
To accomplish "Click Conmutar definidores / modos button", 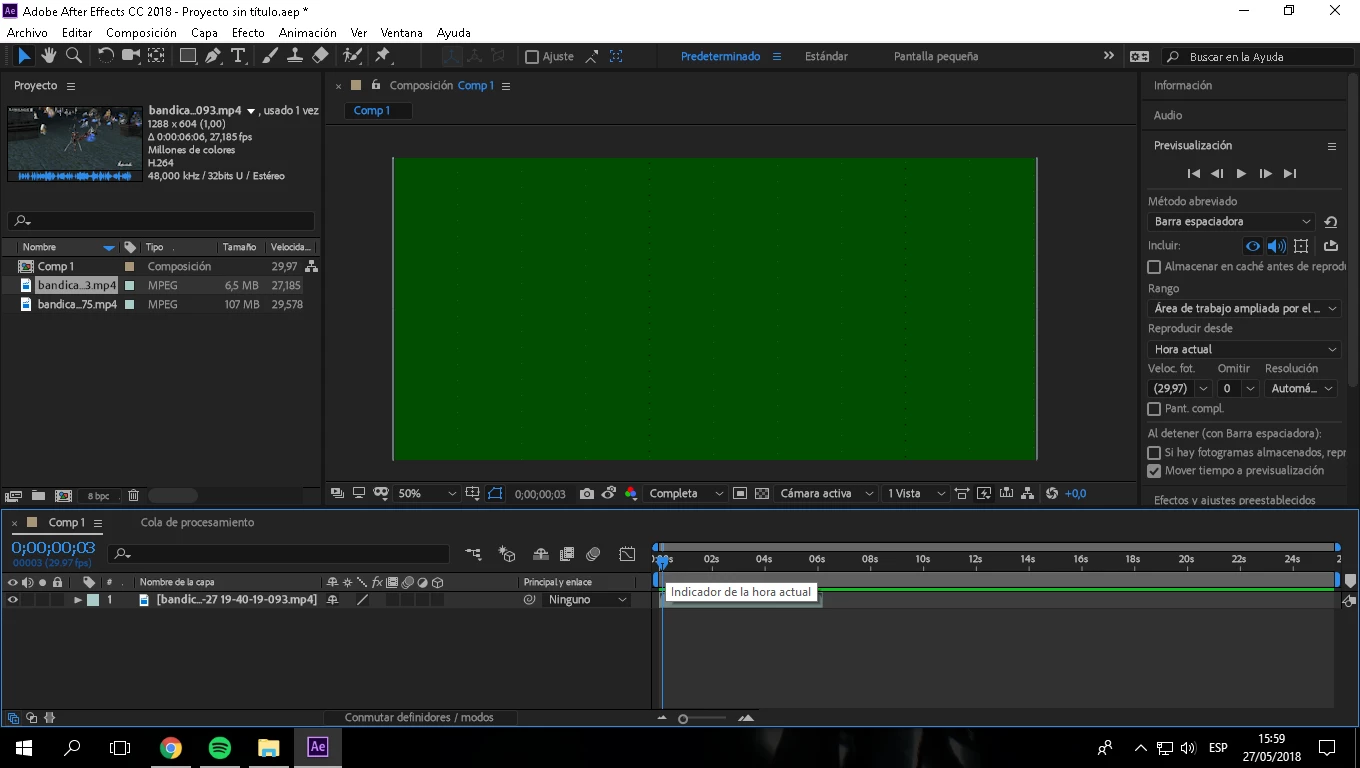I will tap(419, 717).
